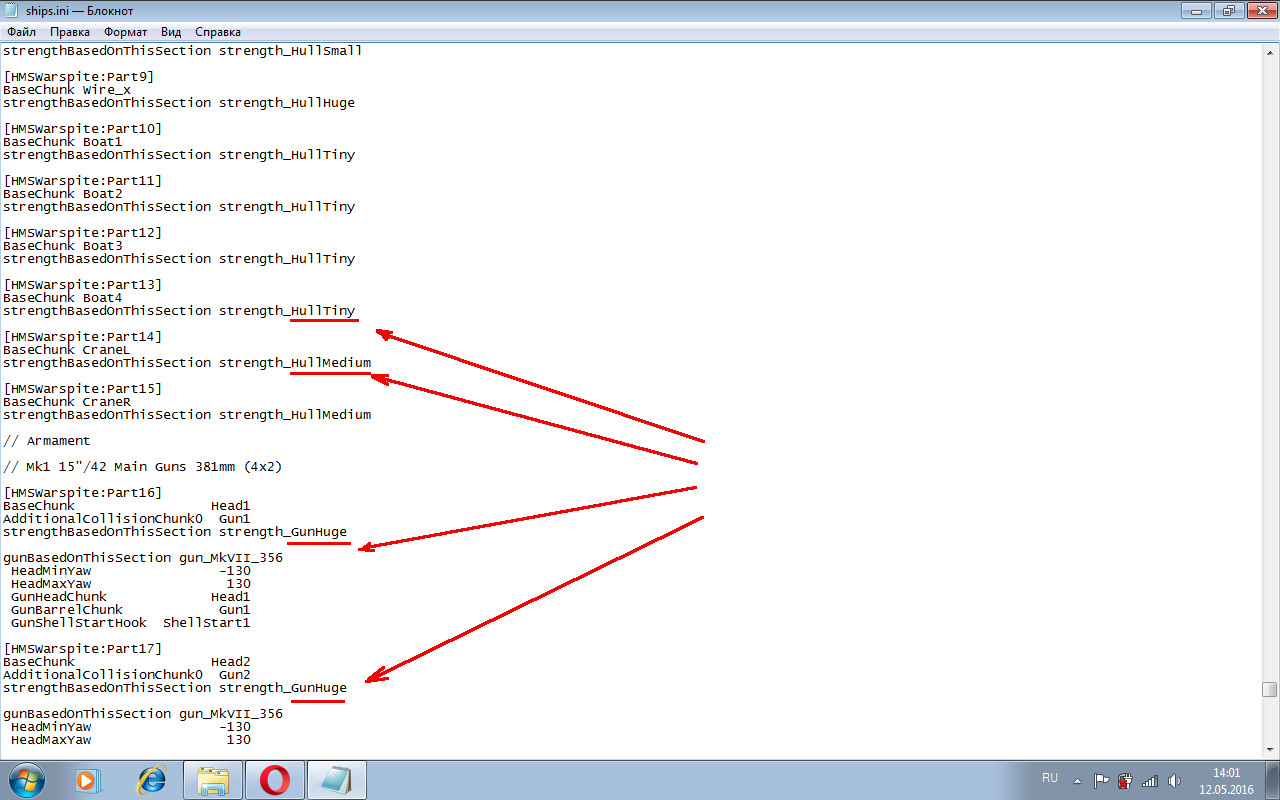Viewport: 1280px width, 800px height.
Task: Click the "GunHeadChunk Head1" line
Action: coord(130,596)
